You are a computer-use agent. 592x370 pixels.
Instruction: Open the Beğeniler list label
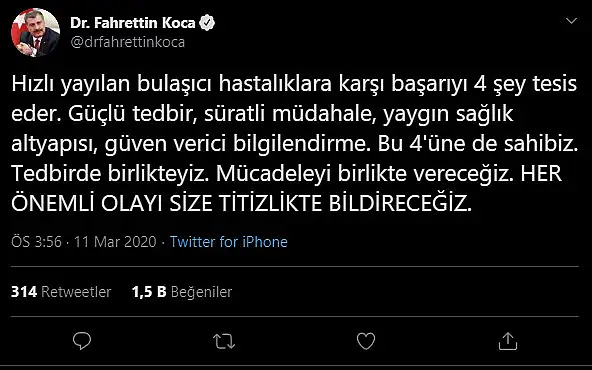(201, 292)
